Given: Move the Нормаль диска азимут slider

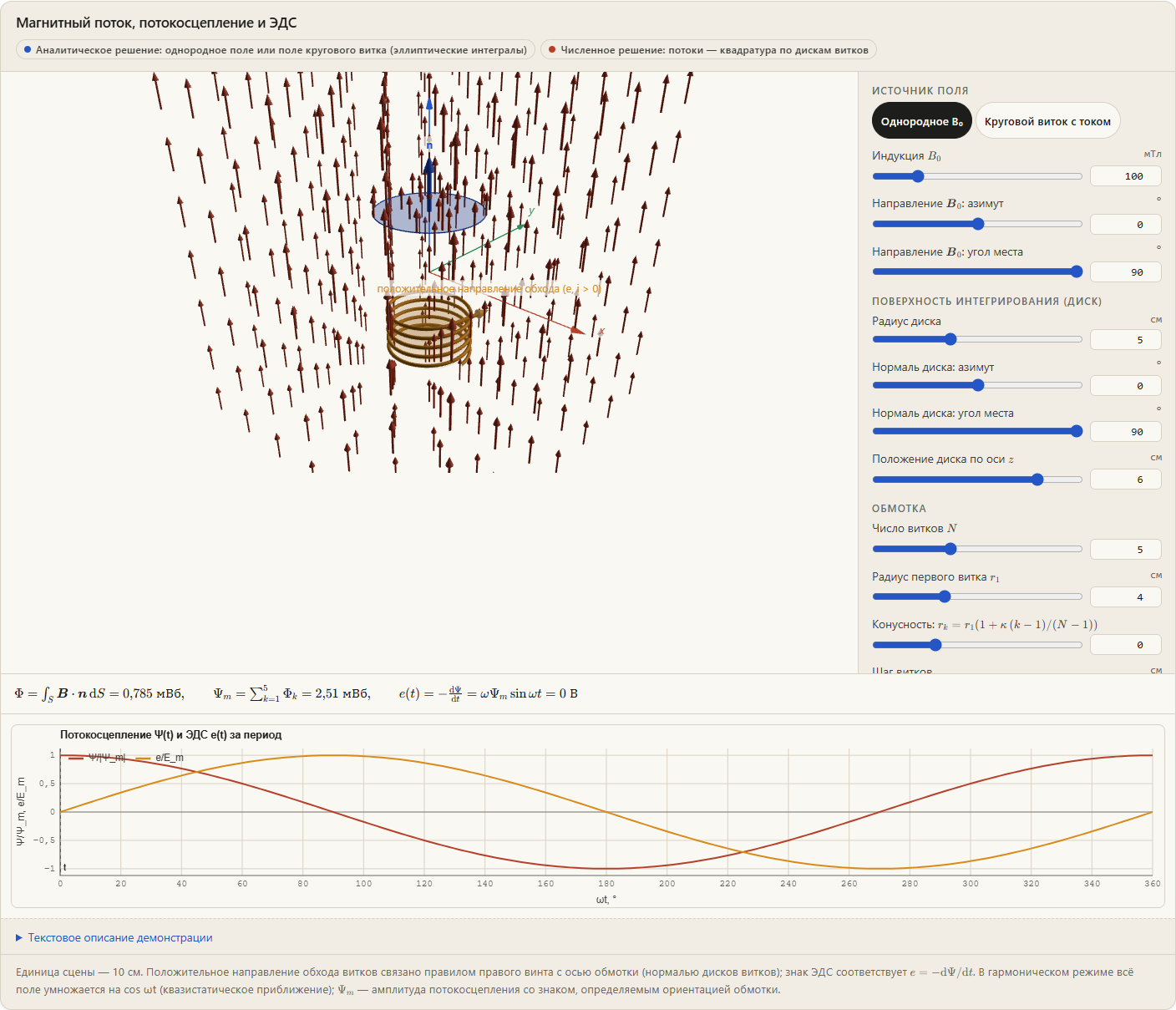Looking at the screenshot, I should click(978, 385).
